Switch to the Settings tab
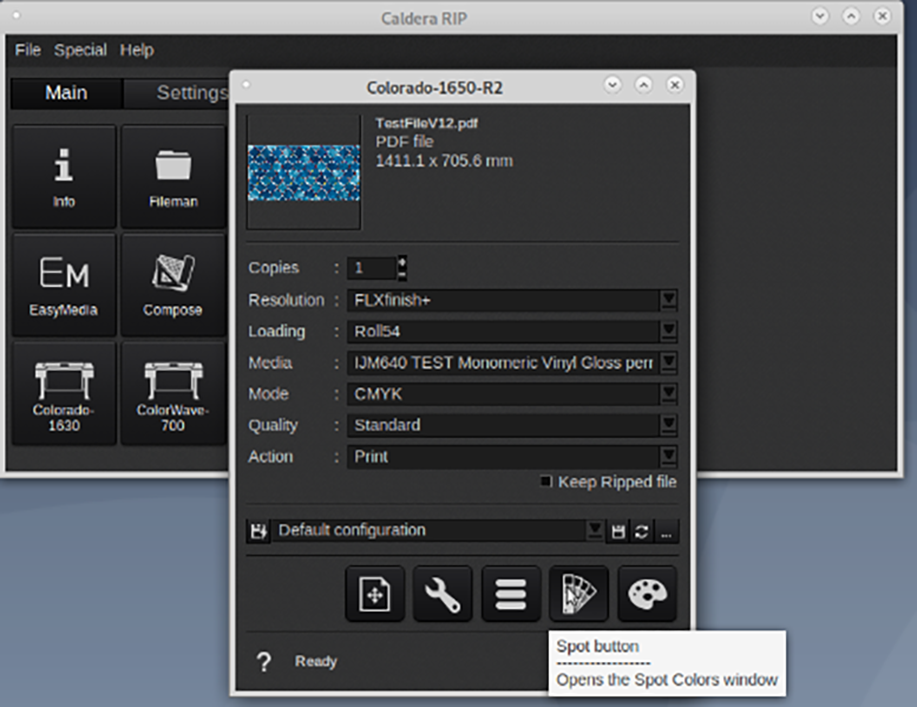This screenshot has width=917, height=707. point(190,93)
